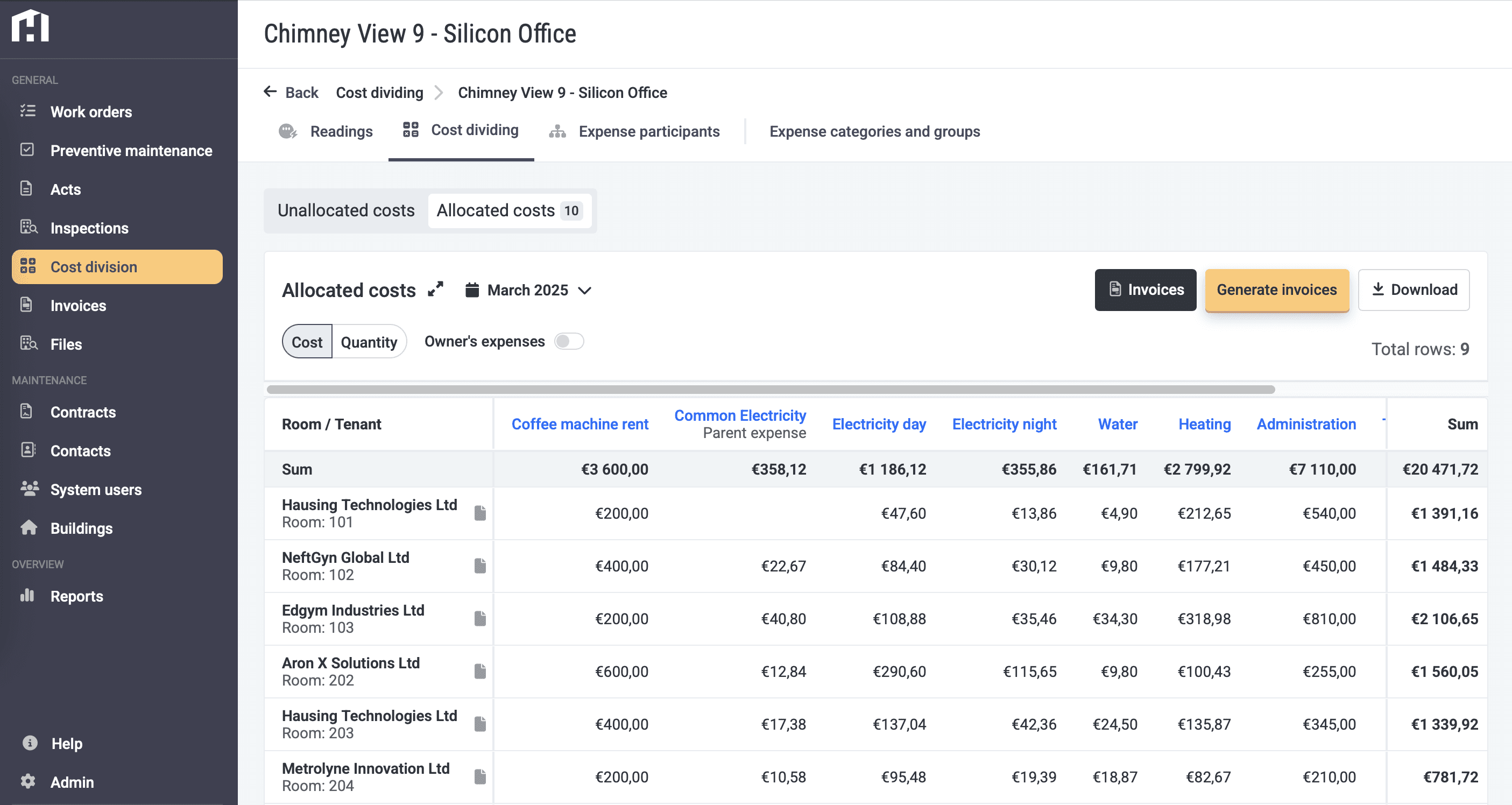Click the document icon for Aron X Solutions Ltd

click(x=480, y=671)
